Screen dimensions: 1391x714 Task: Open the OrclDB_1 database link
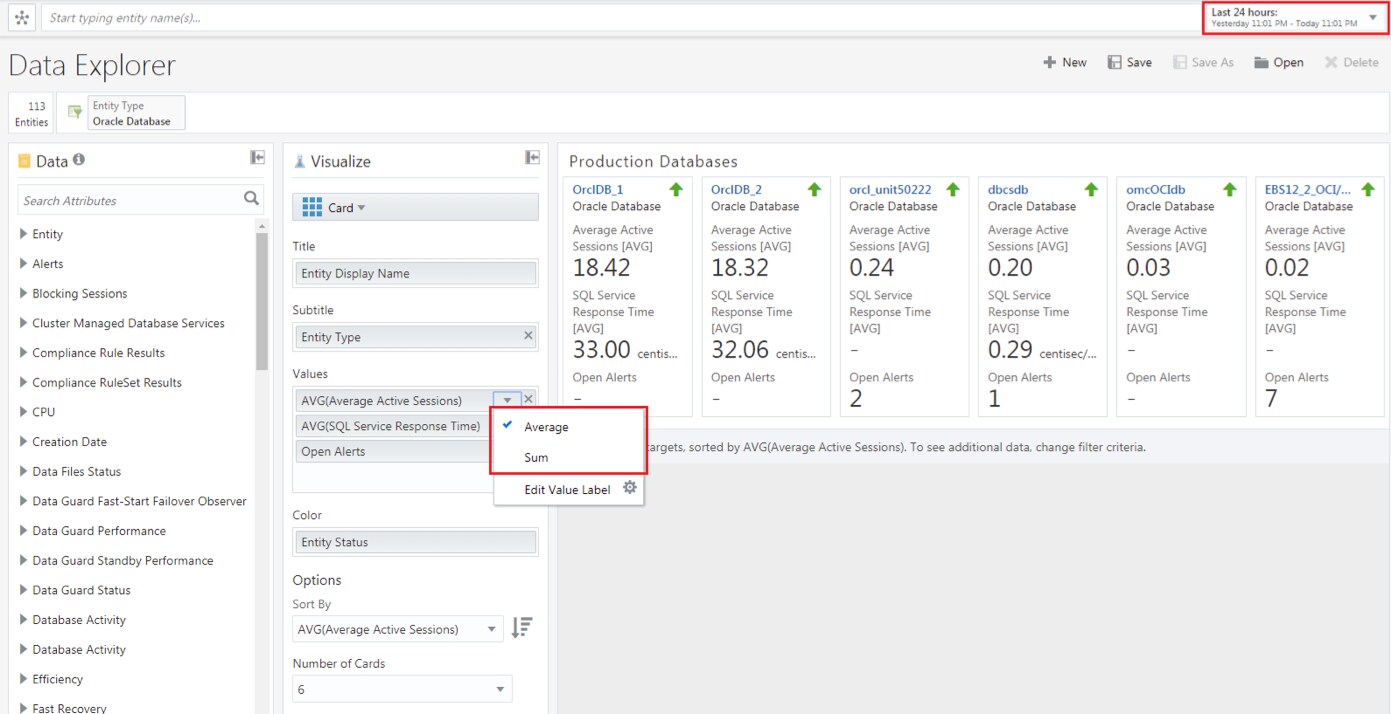point(598,189)
